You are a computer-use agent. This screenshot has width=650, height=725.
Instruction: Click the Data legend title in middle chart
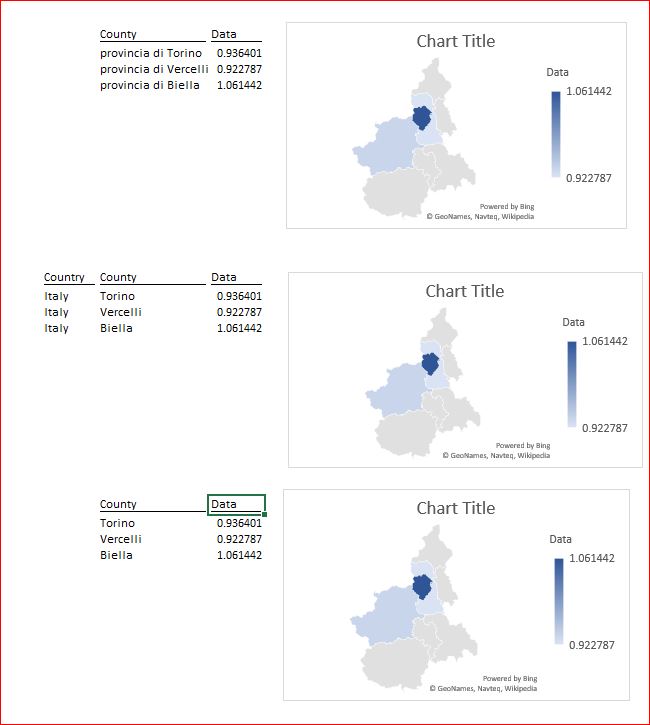pos(573,323)
